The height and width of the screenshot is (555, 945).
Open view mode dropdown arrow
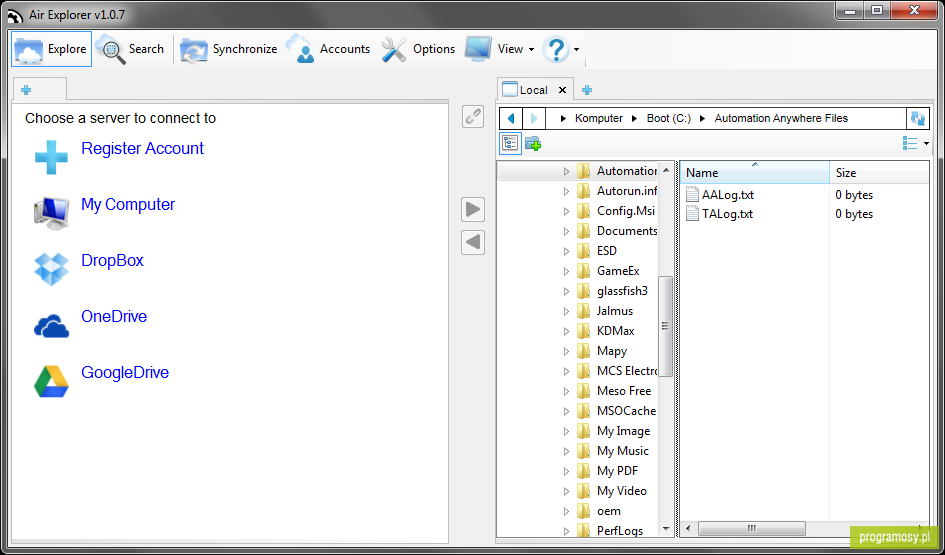pos(926,143)
